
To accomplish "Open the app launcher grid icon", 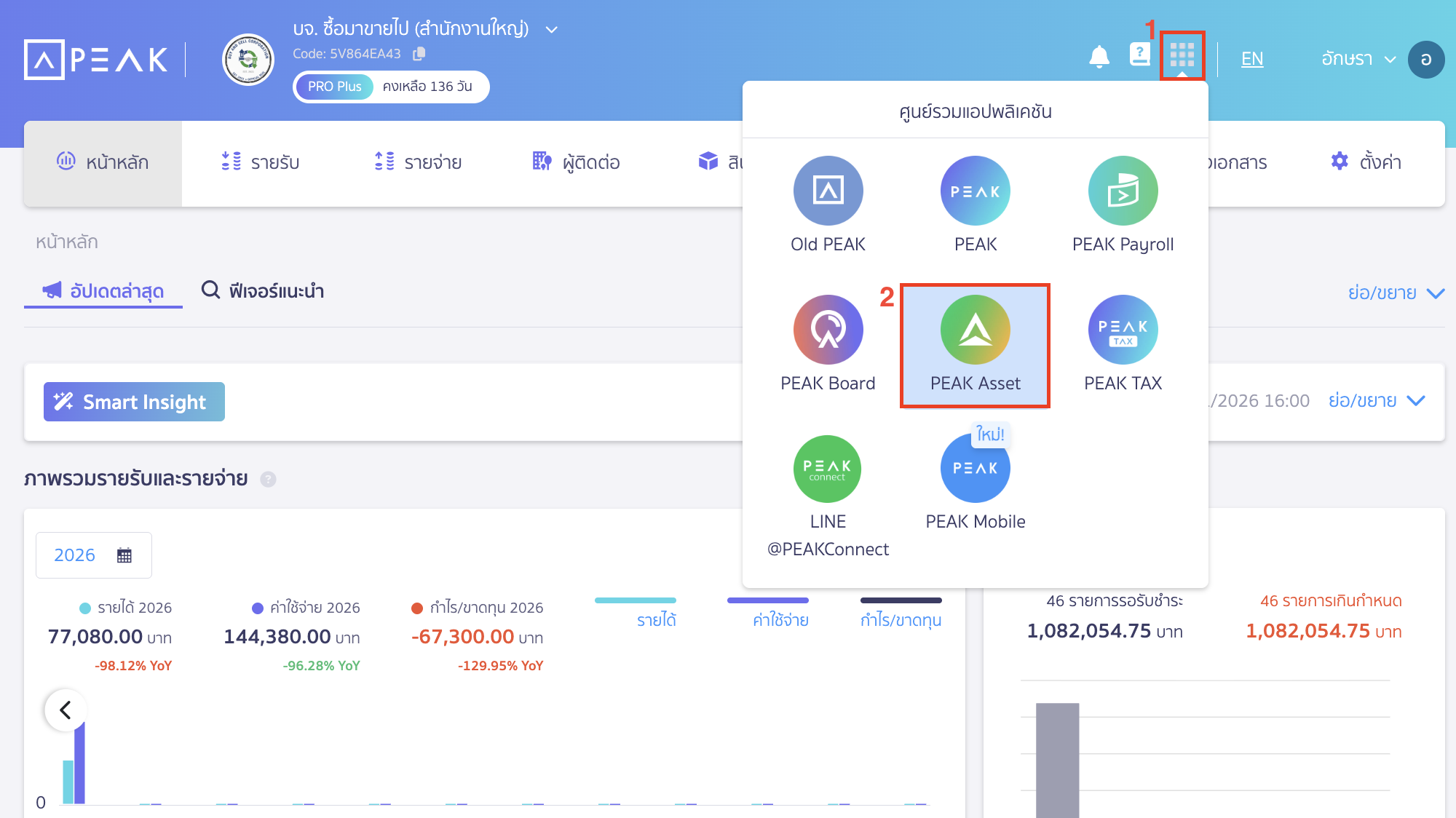I will [x=1182, y=57].
